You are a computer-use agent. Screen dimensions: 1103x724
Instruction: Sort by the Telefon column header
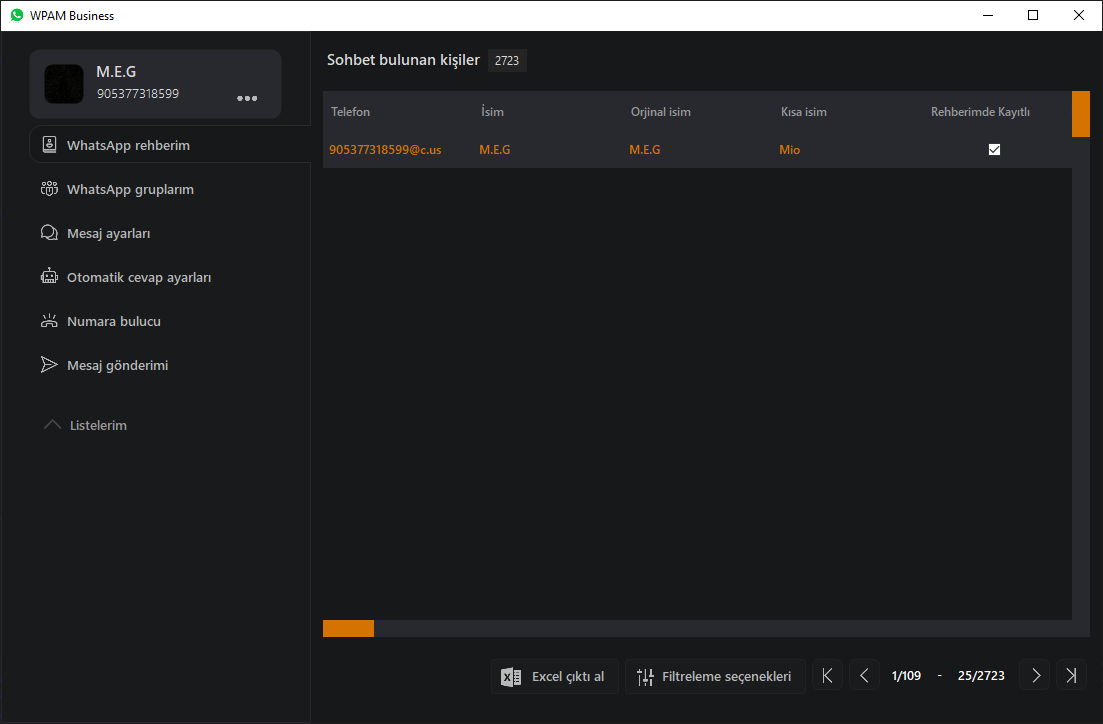click(351, 112)
